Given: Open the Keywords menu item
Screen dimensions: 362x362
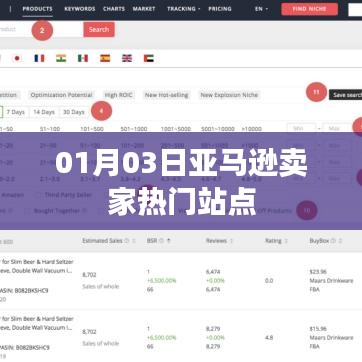Looking at the screenshot, I should pos(80,9).
